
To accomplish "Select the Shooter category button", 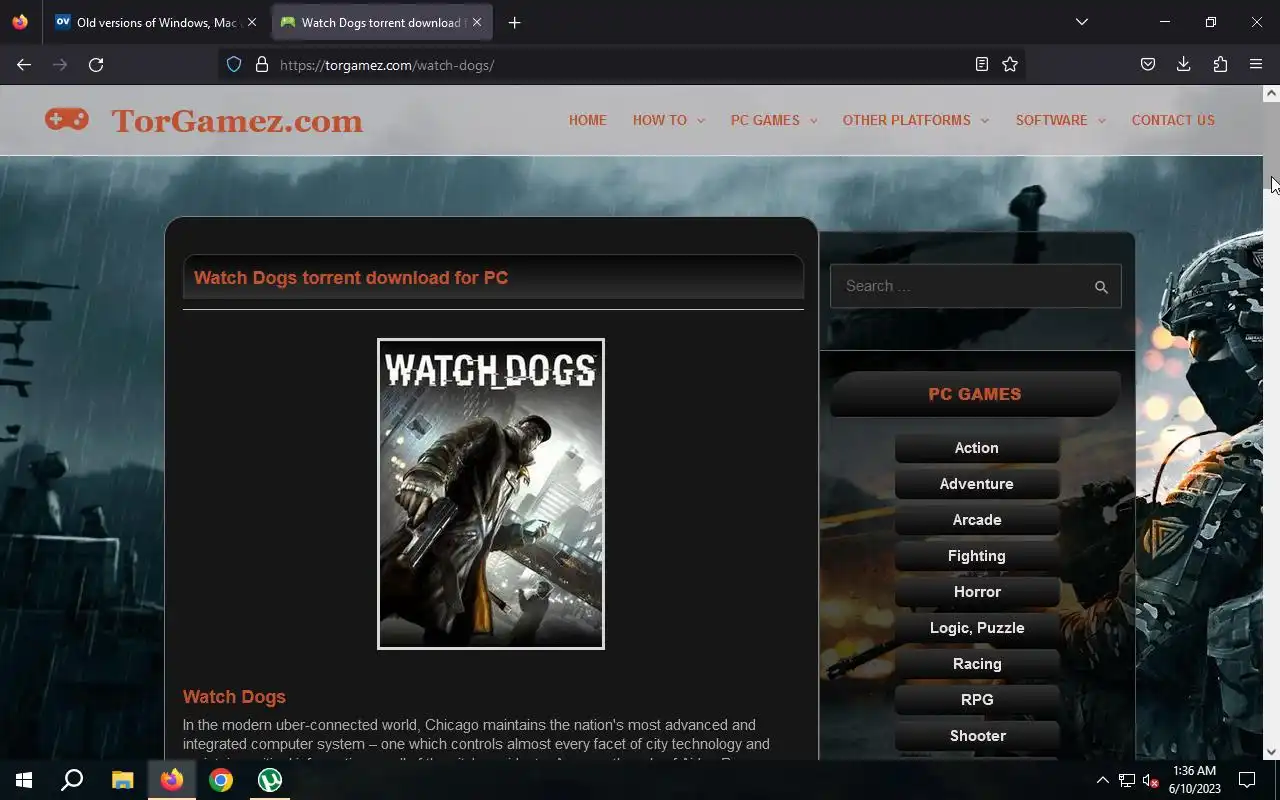I will 977,736.
